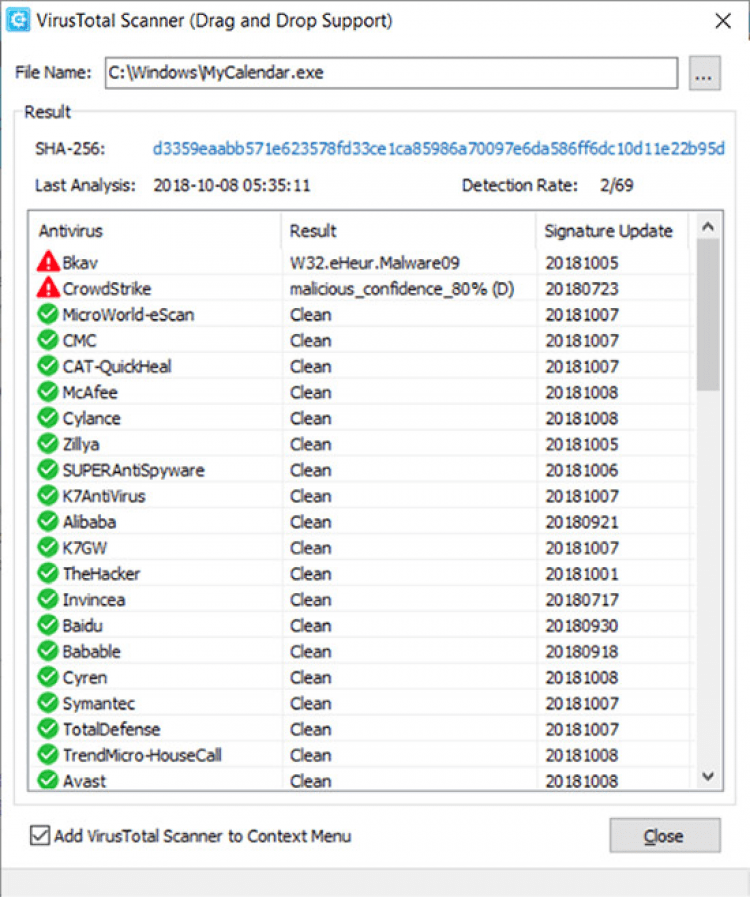
Task: Click the Last Analysis timestamp 2018-10-08 05:35:11
Action: click(x=232, y=185)
